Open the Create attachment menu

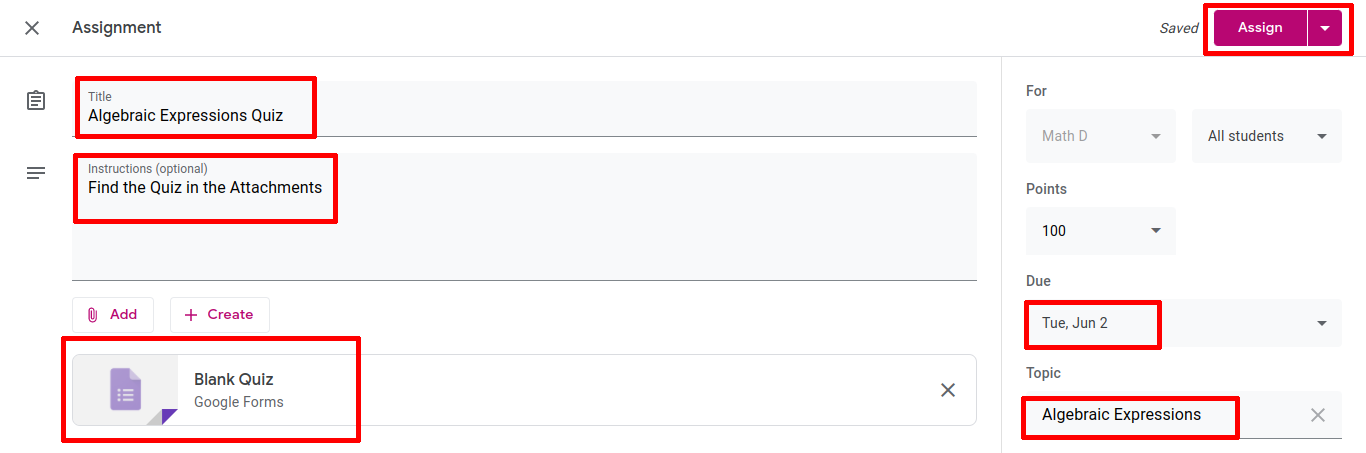(x=219, y=314)
